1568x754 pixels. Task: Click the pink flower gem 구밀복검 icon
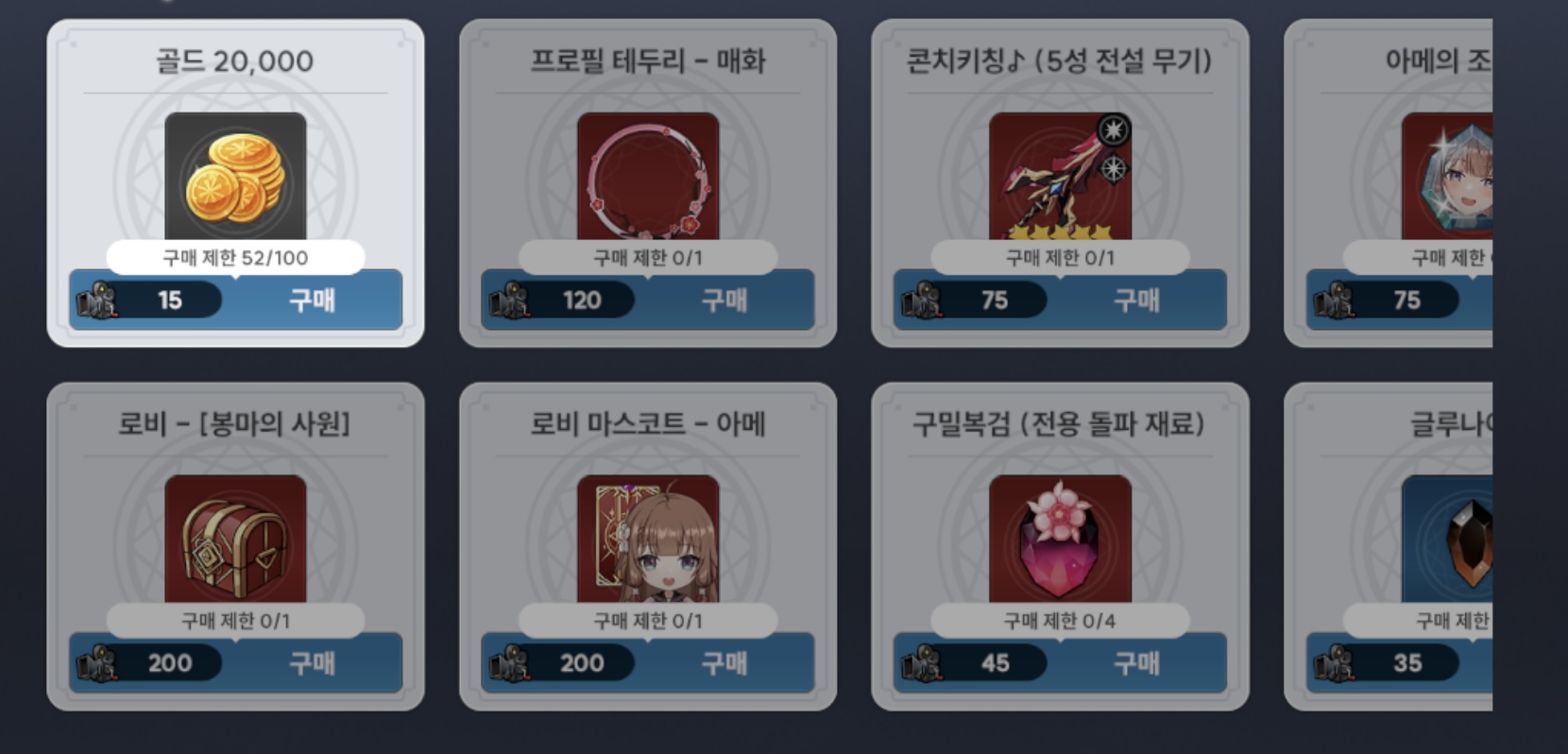1060,540
